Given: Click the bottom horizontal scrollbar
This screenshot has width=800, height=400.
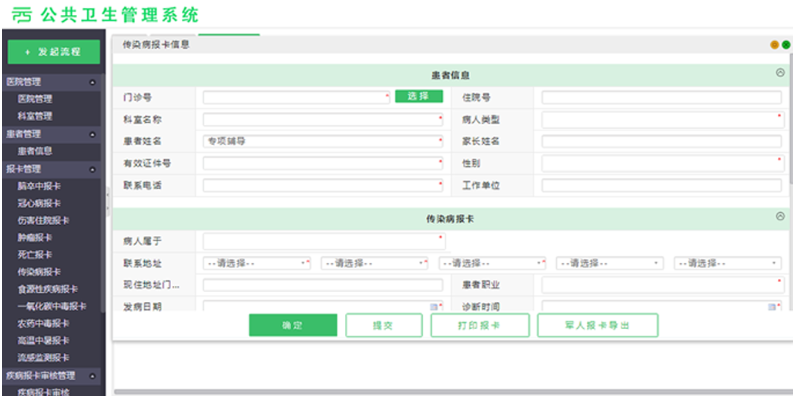Looking at the screenshot, I should [453, 392].
